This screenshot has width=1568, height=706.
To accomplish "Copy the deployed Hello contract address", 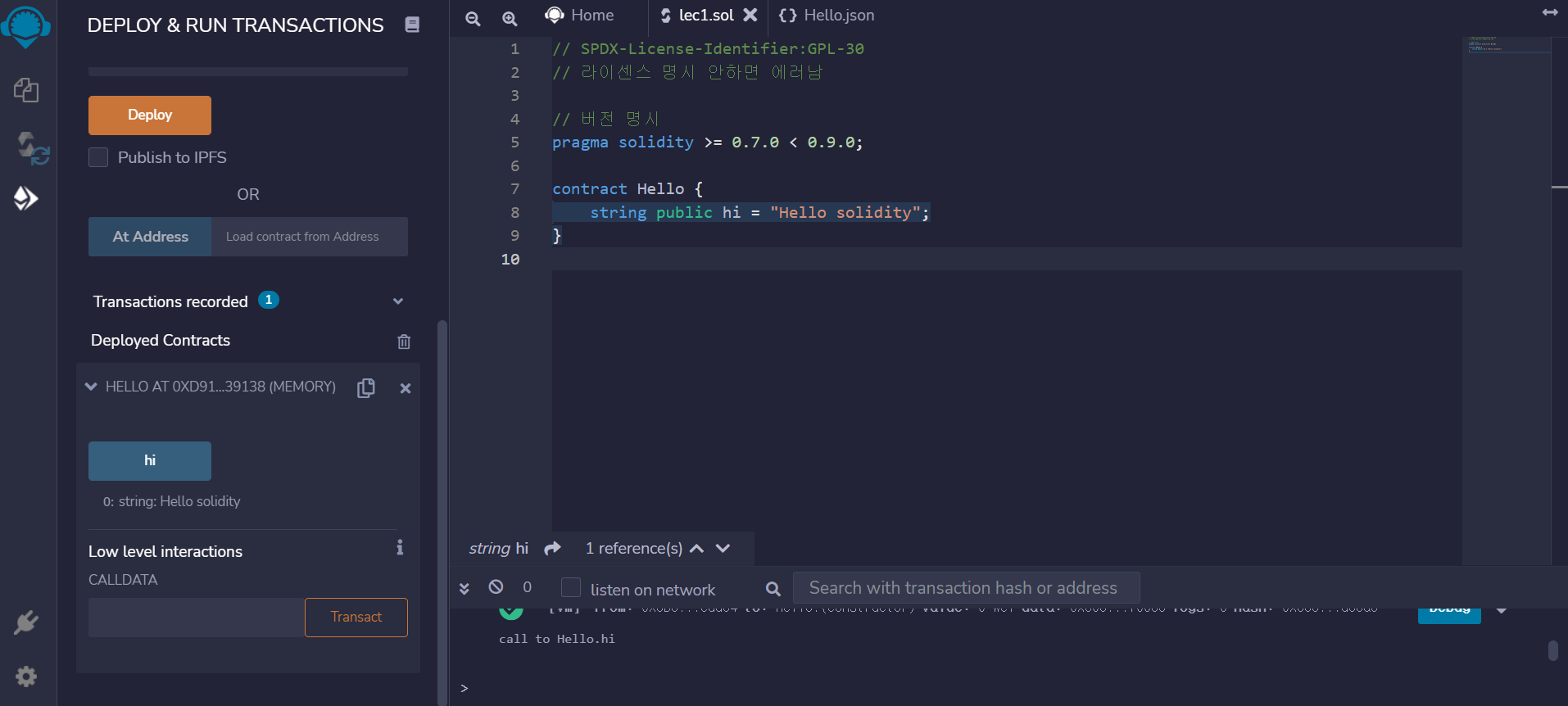I will coord(366,387).
